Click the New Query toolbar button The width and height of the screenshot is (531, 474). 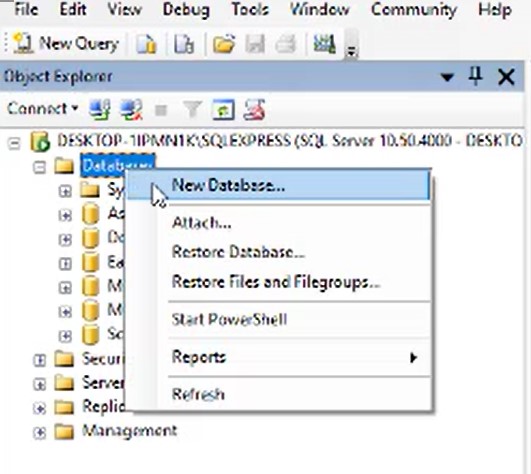tap(66, 43)
